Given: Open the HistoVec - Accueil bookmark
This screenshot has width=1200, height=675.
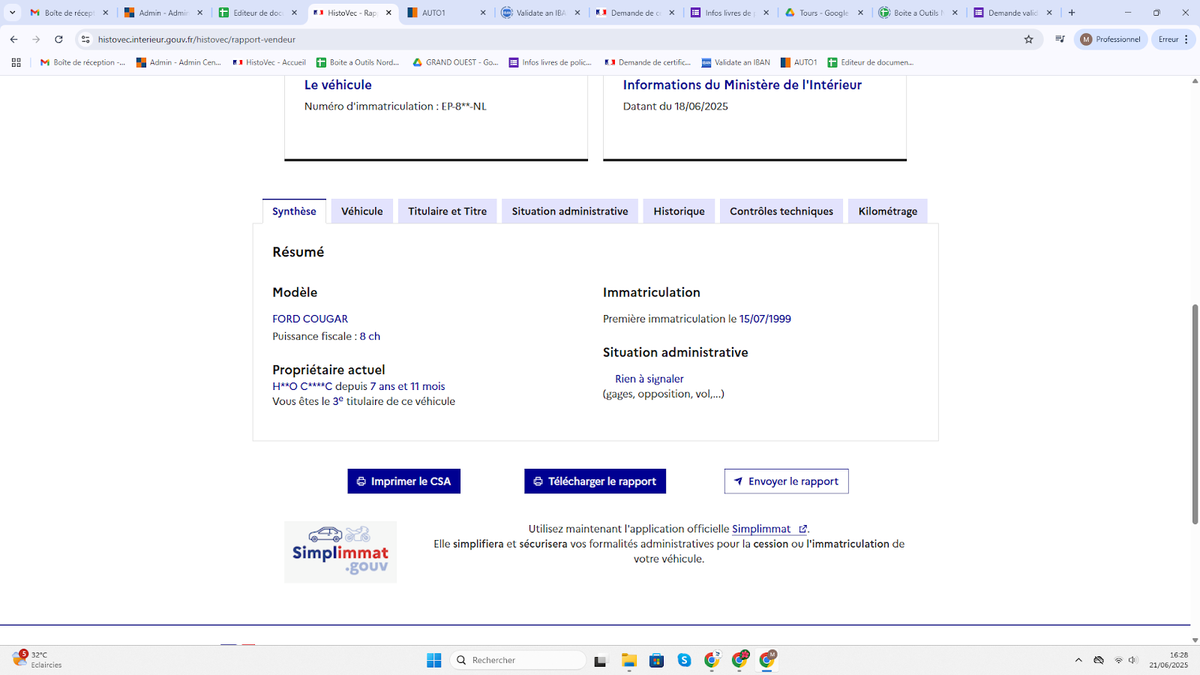Looking at the screenshot, I should pyautogui.click(x=269, y=62).
